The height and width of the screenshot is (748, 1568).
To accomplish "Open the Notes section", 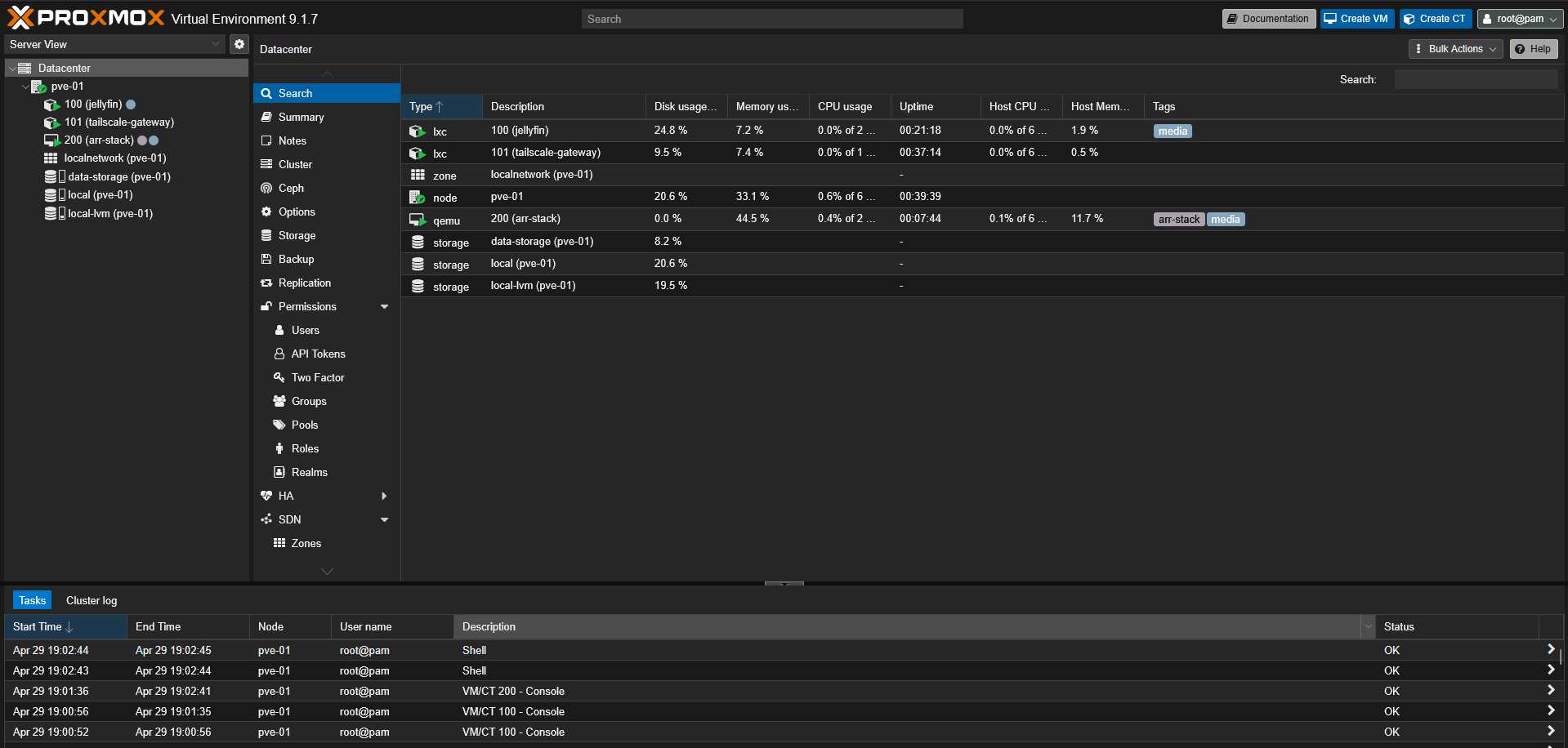I will pos(327,140).
